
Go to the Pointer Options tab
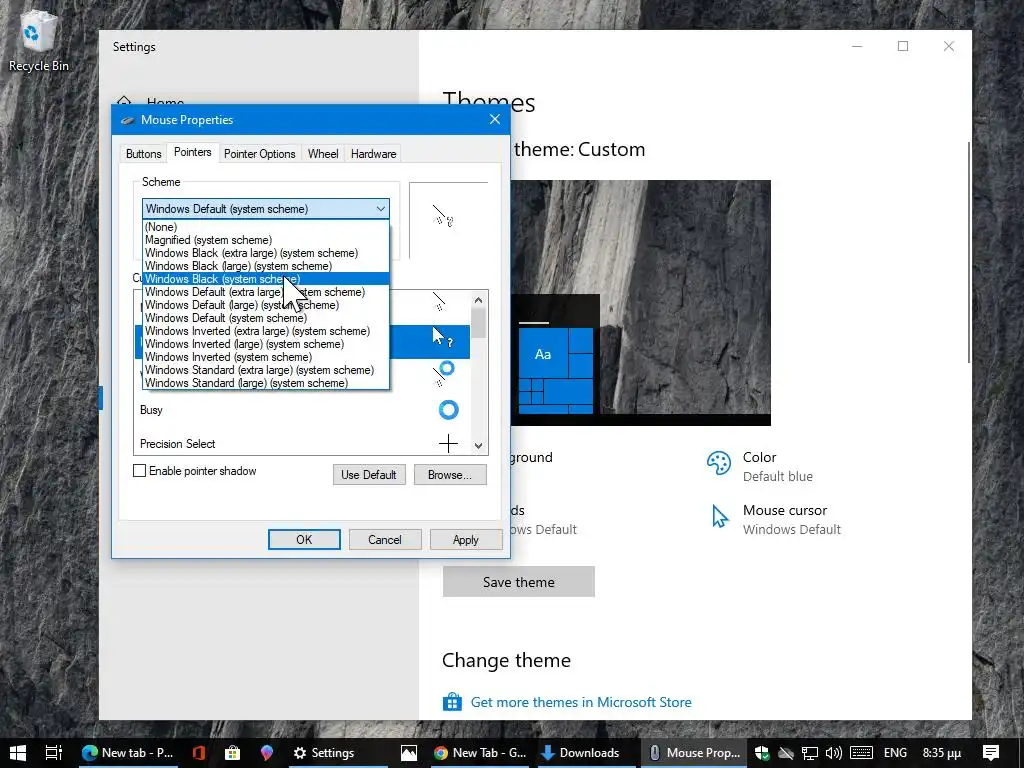(259, 153)
